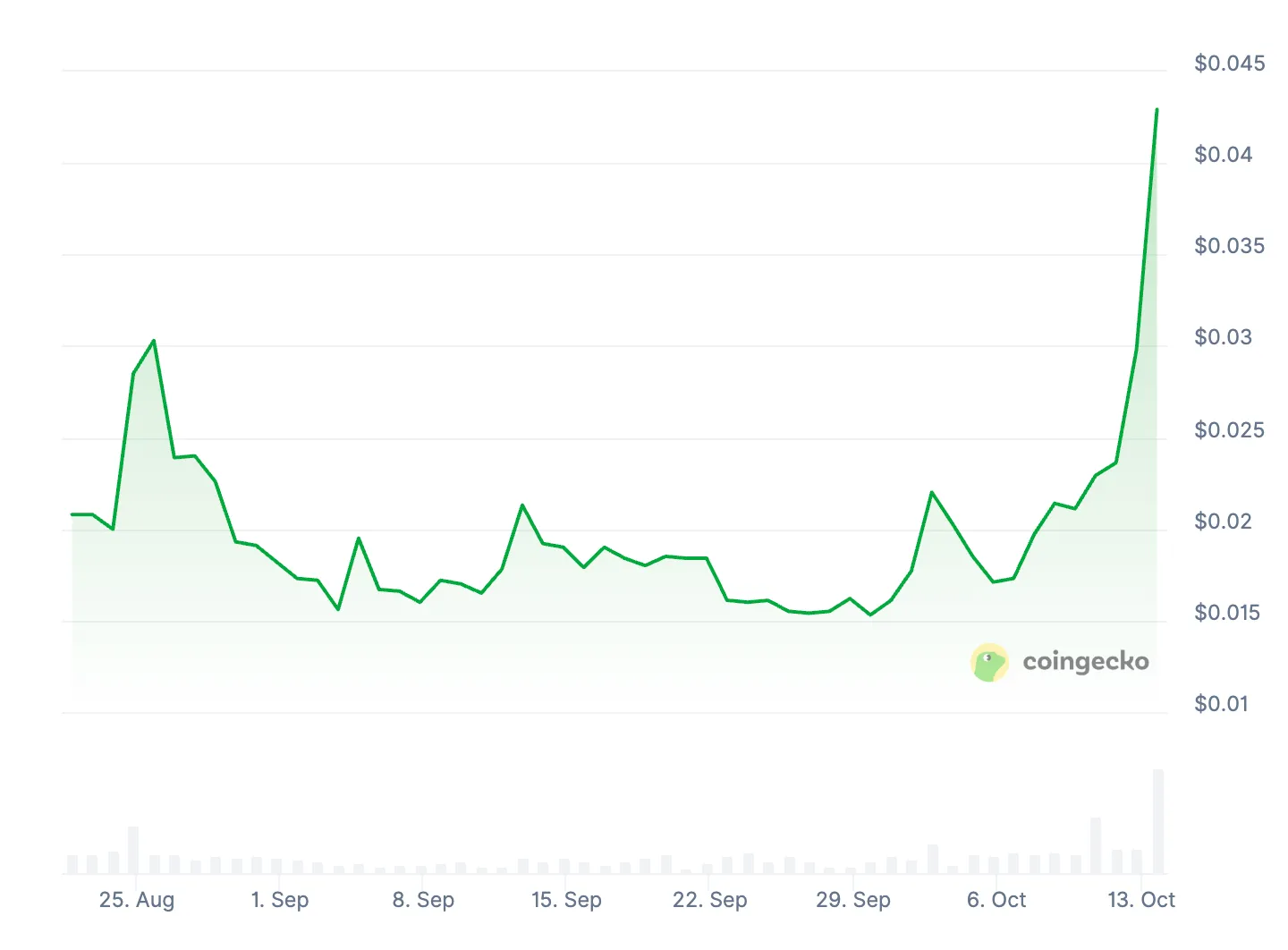Select the 13. Oct date label

tap(1141, 900)
